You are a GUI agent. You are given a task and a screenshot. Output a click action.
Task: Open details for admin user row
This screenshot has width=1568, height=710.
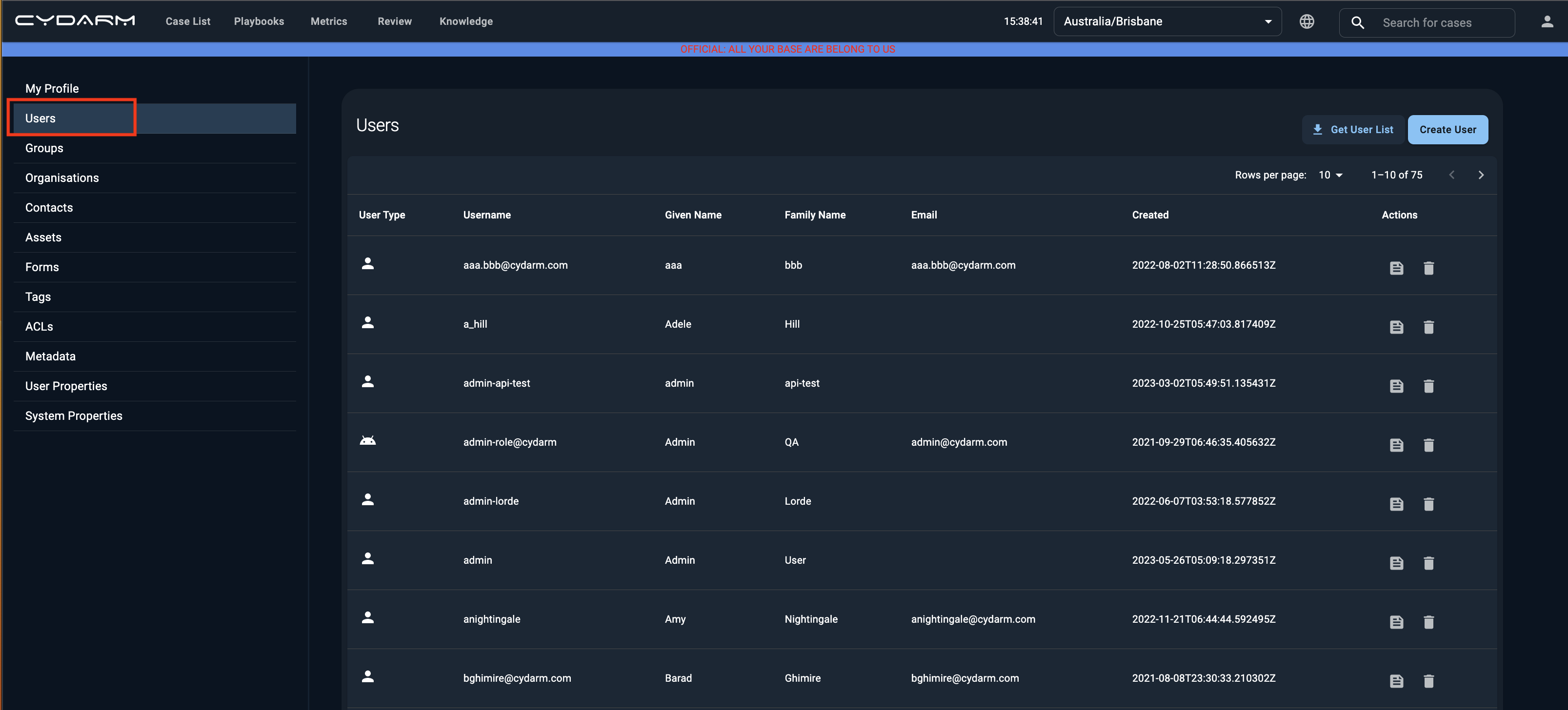tap(1396, 563)
